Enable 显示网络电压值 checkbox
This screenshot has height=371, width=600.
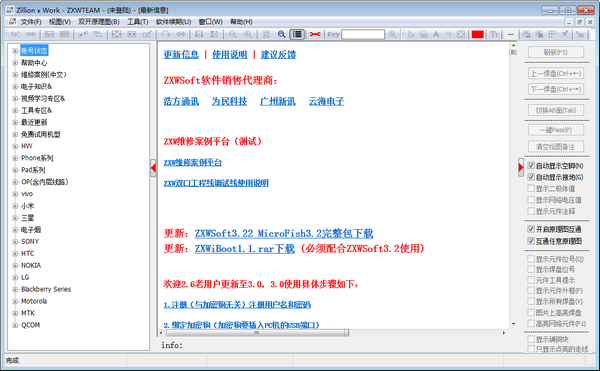click(531, 200)
